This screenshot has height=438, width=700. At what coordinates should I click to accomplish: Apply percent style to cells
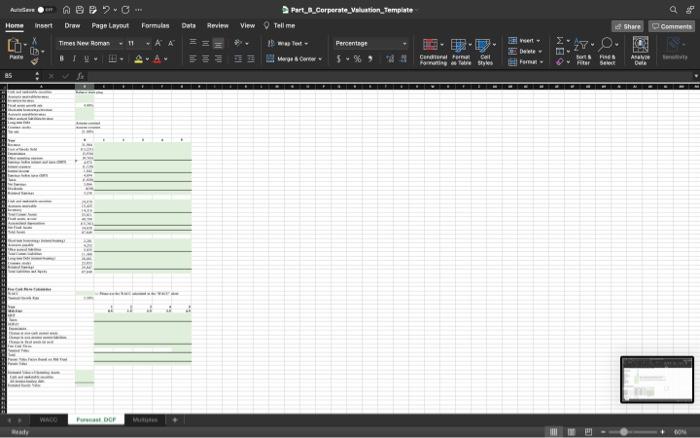coord(358,59)
